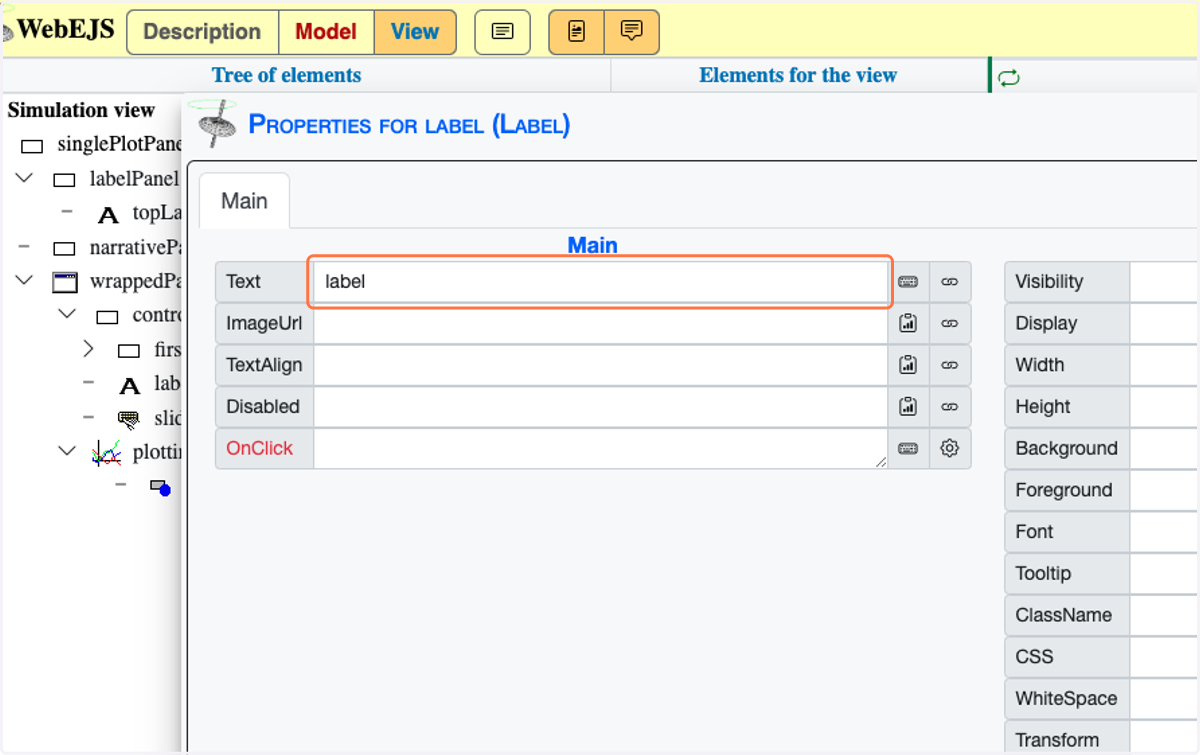Focus the ImageUrl input field
Image resolution: width=1200 pixels, height=755 pixels.
(600, 323)
